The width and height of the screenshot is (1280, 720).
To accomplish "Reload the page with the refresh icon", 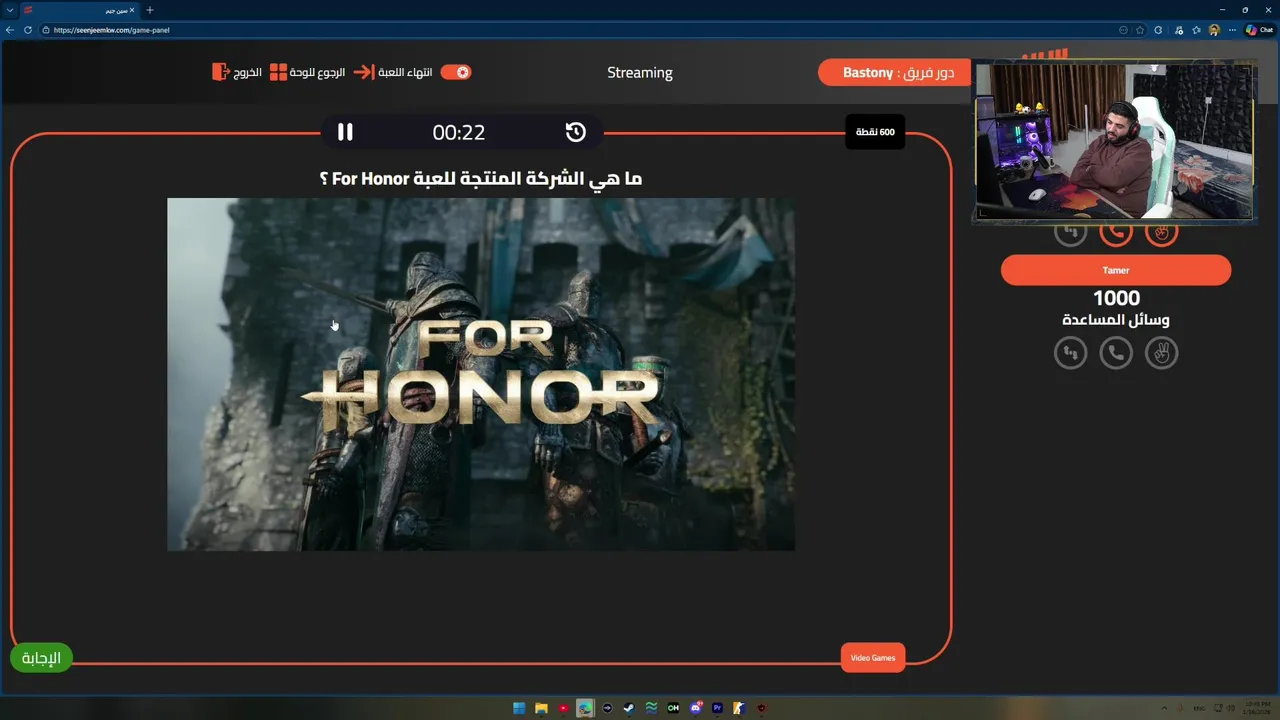I will pyautogui.click(x=30, y=30).
